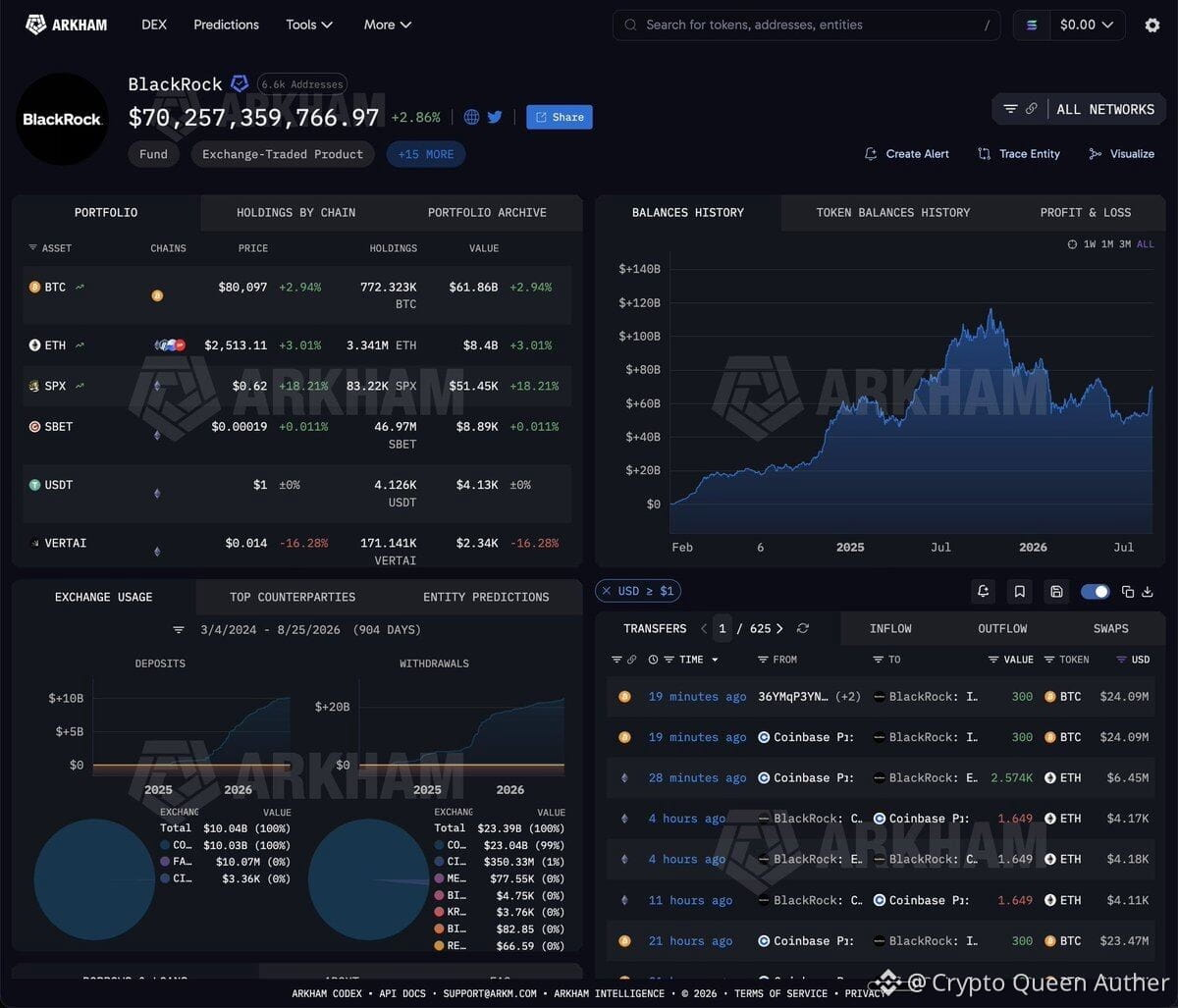Click the bell-plus alert icon above transfers

(983, 591)
